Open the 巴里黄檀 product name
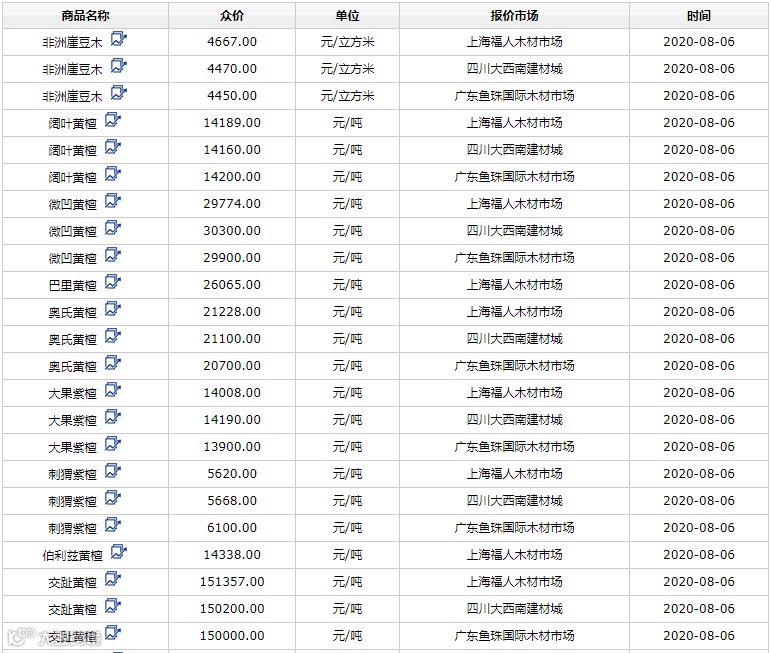The image size is (771, 653). pos(72,286)
